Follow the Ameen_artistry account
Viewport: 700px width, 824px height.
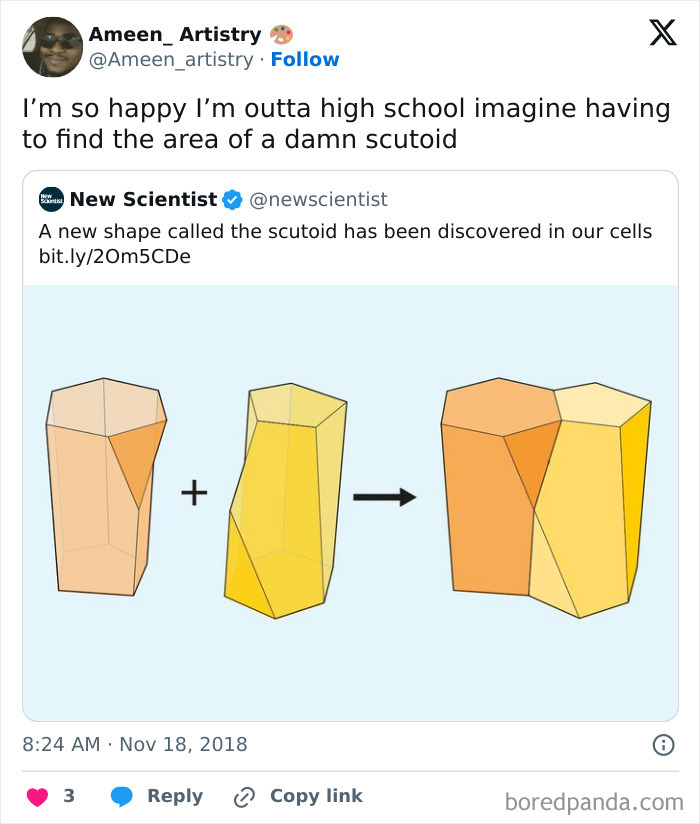[x=306, y=59]
